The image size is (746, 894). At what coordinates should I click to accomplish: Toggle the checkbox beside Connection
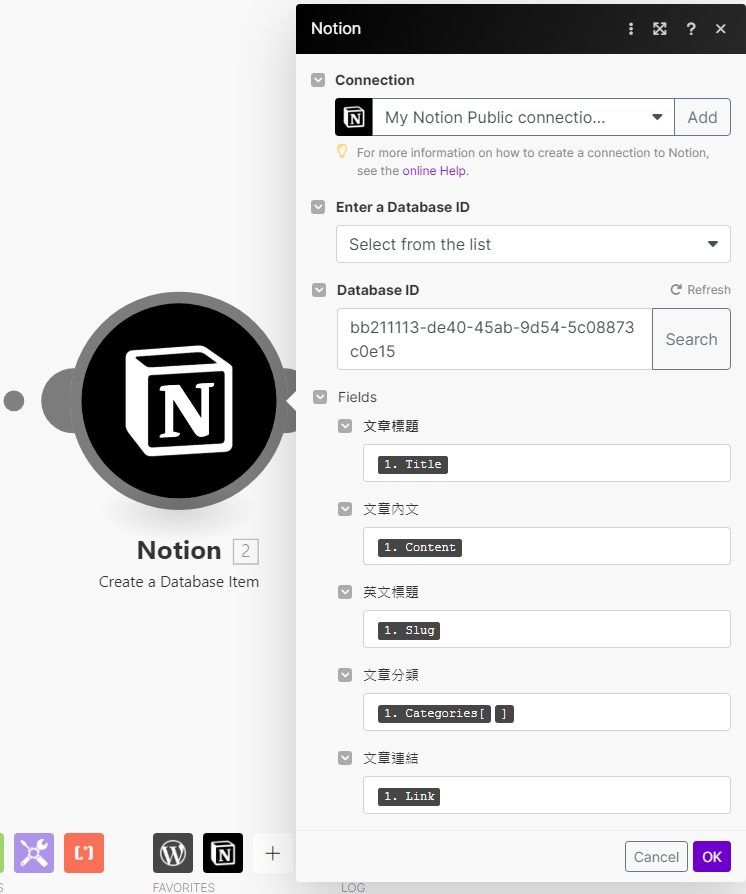tap(318, 79)
